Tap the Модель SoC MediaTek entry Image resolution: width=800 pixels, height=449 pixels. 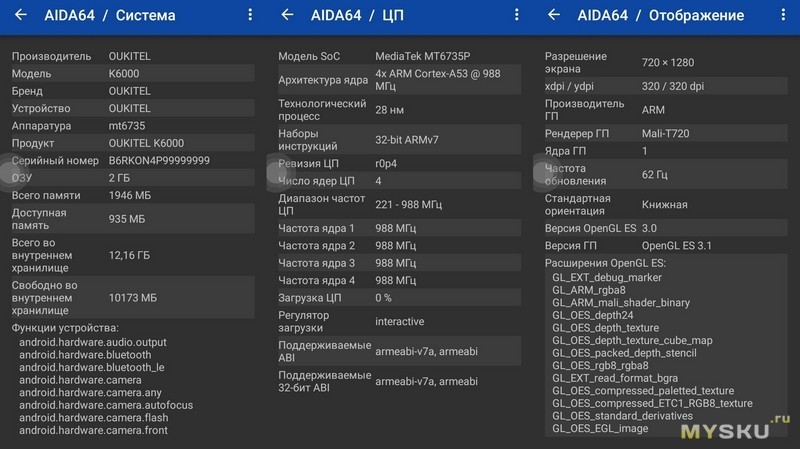tap(398, 56)
